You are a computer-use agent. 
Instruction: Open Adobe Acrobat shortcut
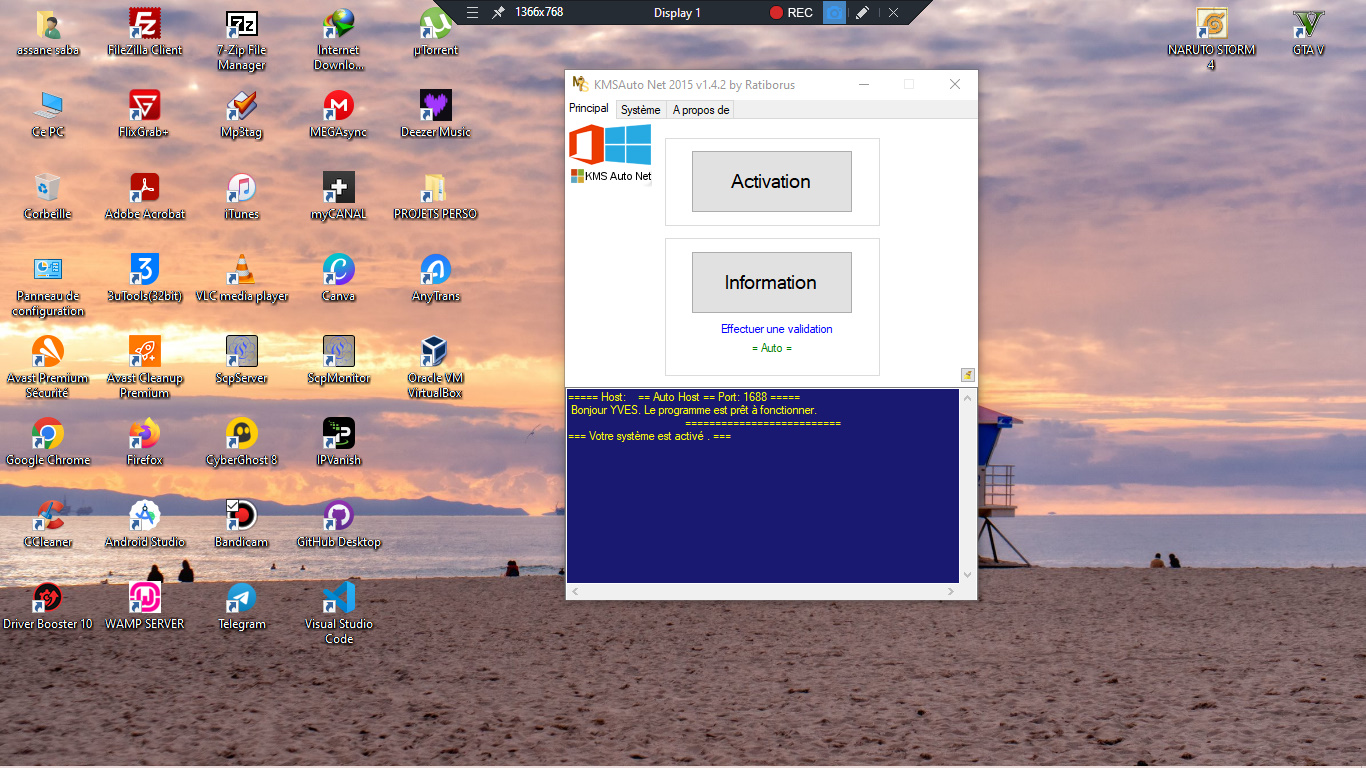(145, 197)
